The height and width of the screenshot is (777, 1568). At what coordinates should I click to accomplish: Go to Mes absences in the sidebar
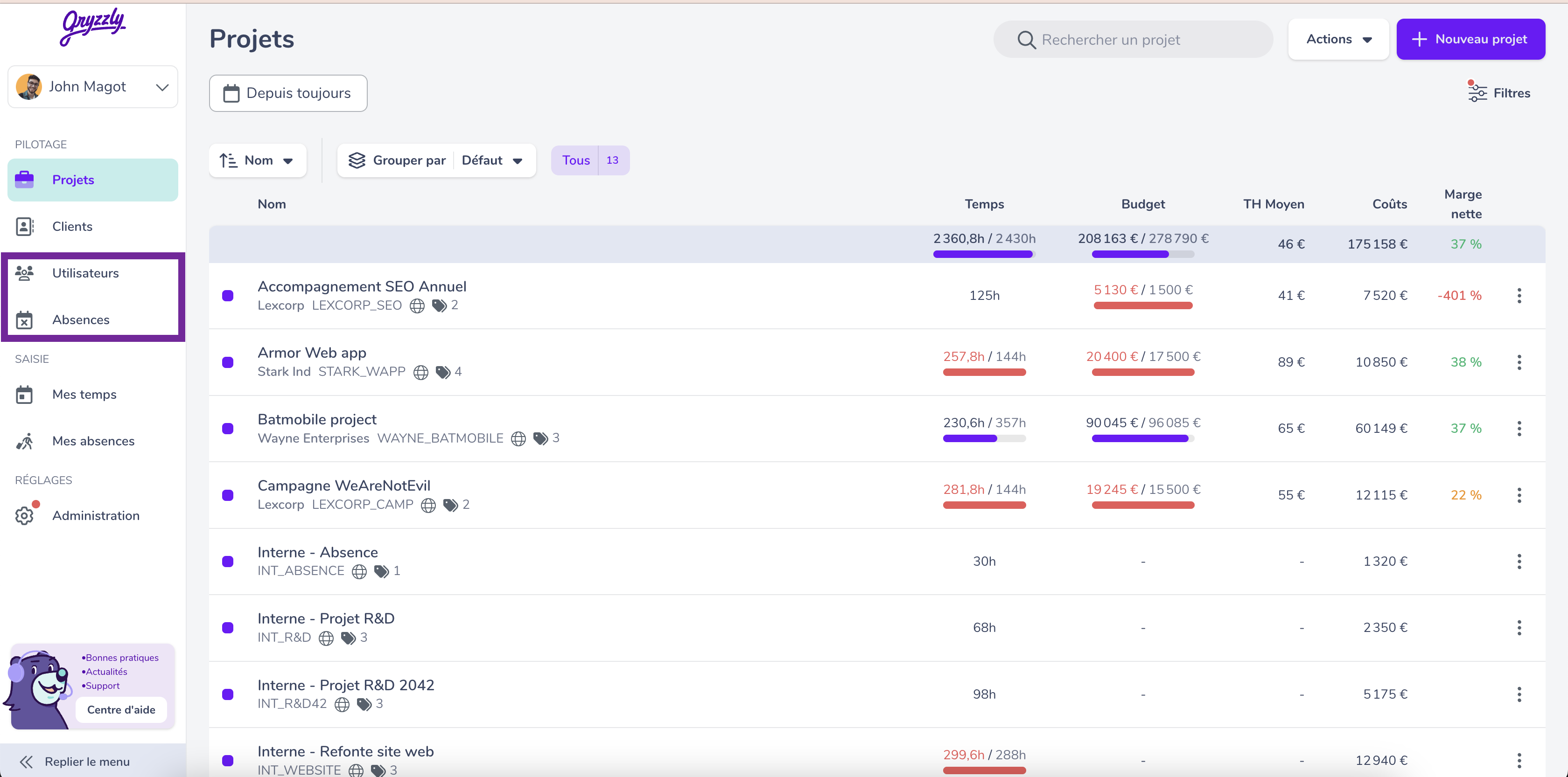(x=92, y=441)
